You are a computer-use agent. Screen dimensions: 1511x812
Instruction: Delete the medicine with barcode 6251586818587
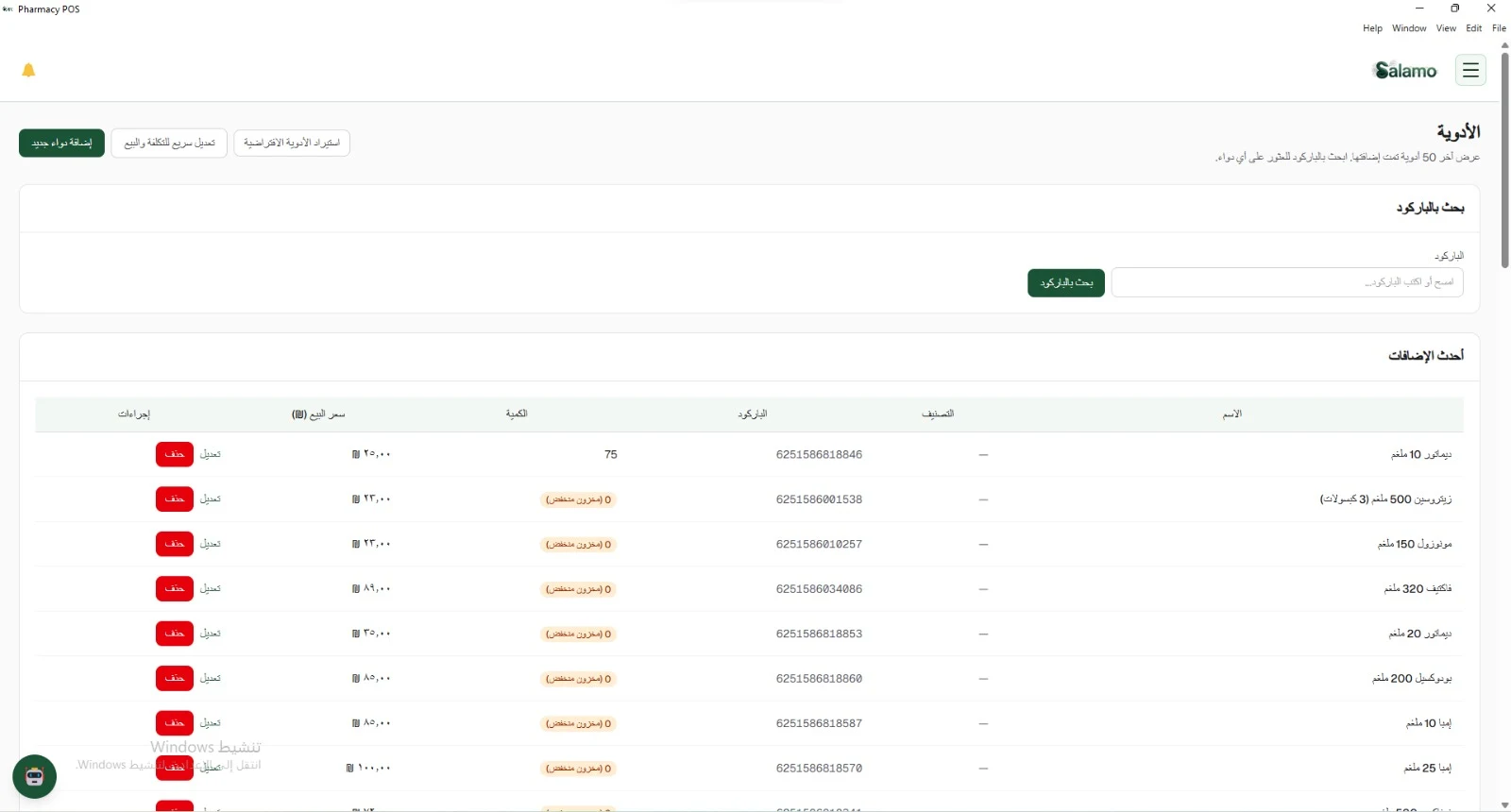coord(175,723)
